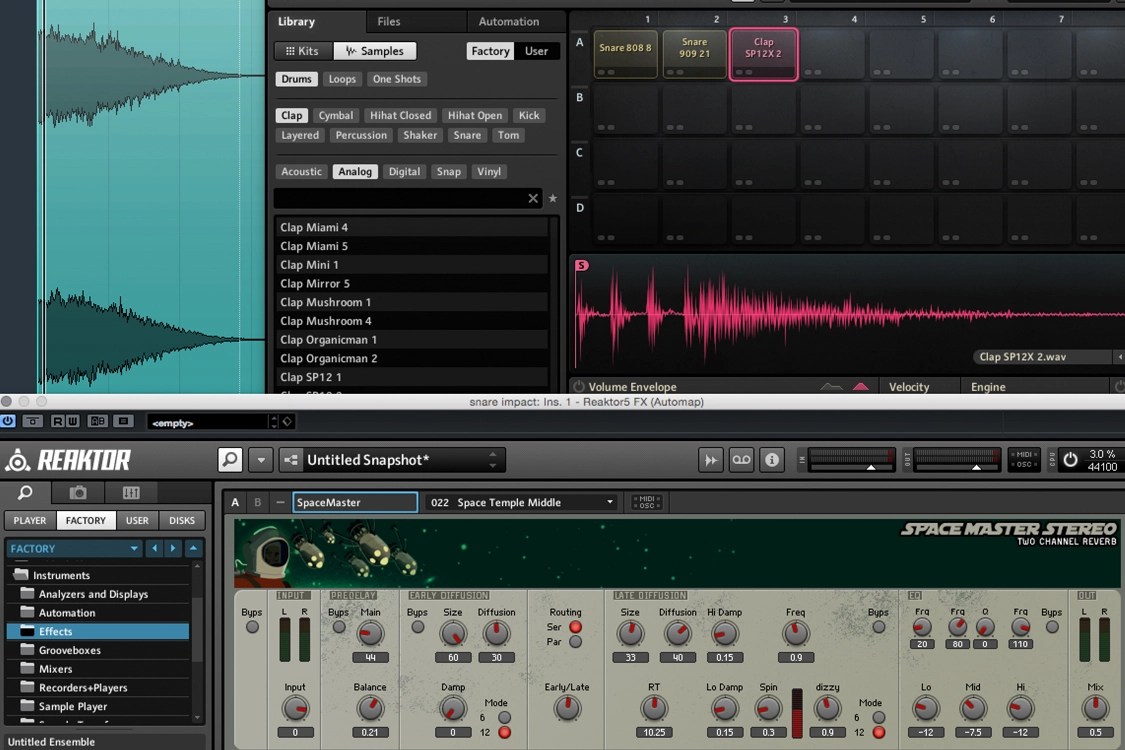Open the Velocity section
This screenshot has height=750, width=1125.
[909, 387]
